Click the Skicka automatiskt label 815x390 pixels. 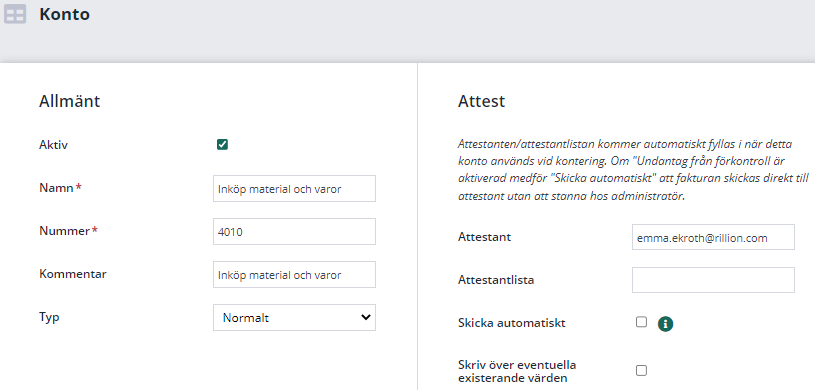pyautogui.click(x=511, y=323)
